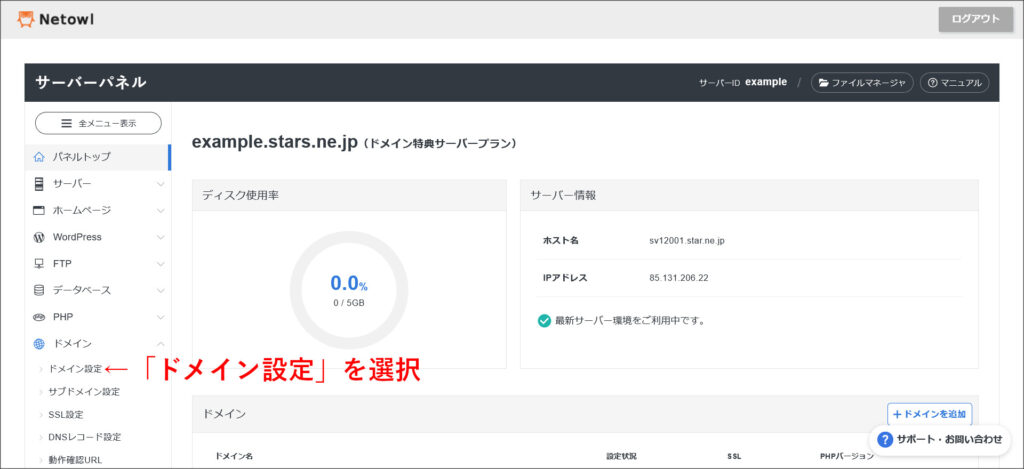Click the ドメイン名 column header
This screenshot has height=469, width=1024.
pyautogui.click(x=234, y=456)
